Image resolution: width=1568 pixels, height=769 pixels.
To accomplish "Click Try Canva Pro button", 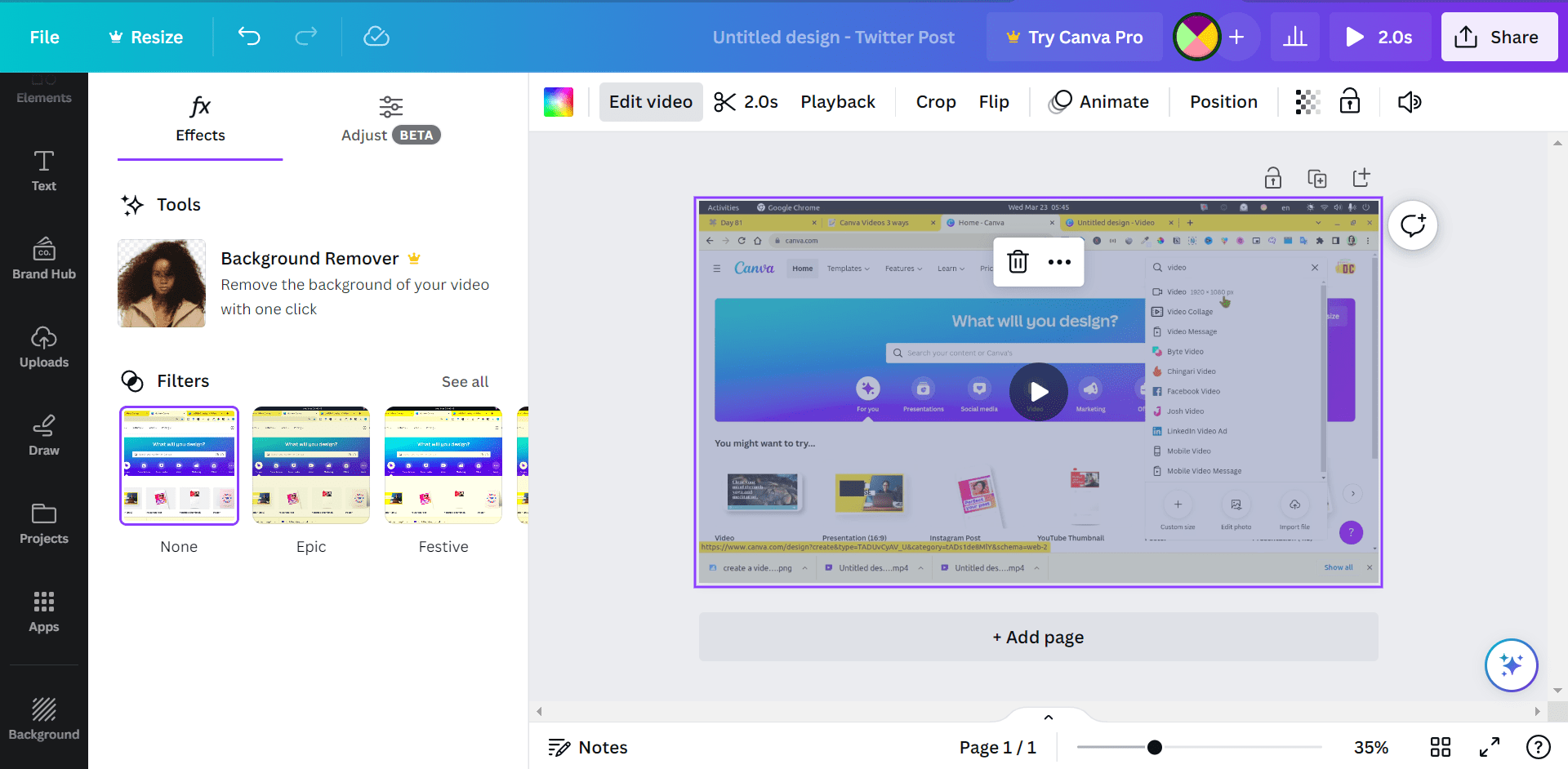I will [1075, 37].
